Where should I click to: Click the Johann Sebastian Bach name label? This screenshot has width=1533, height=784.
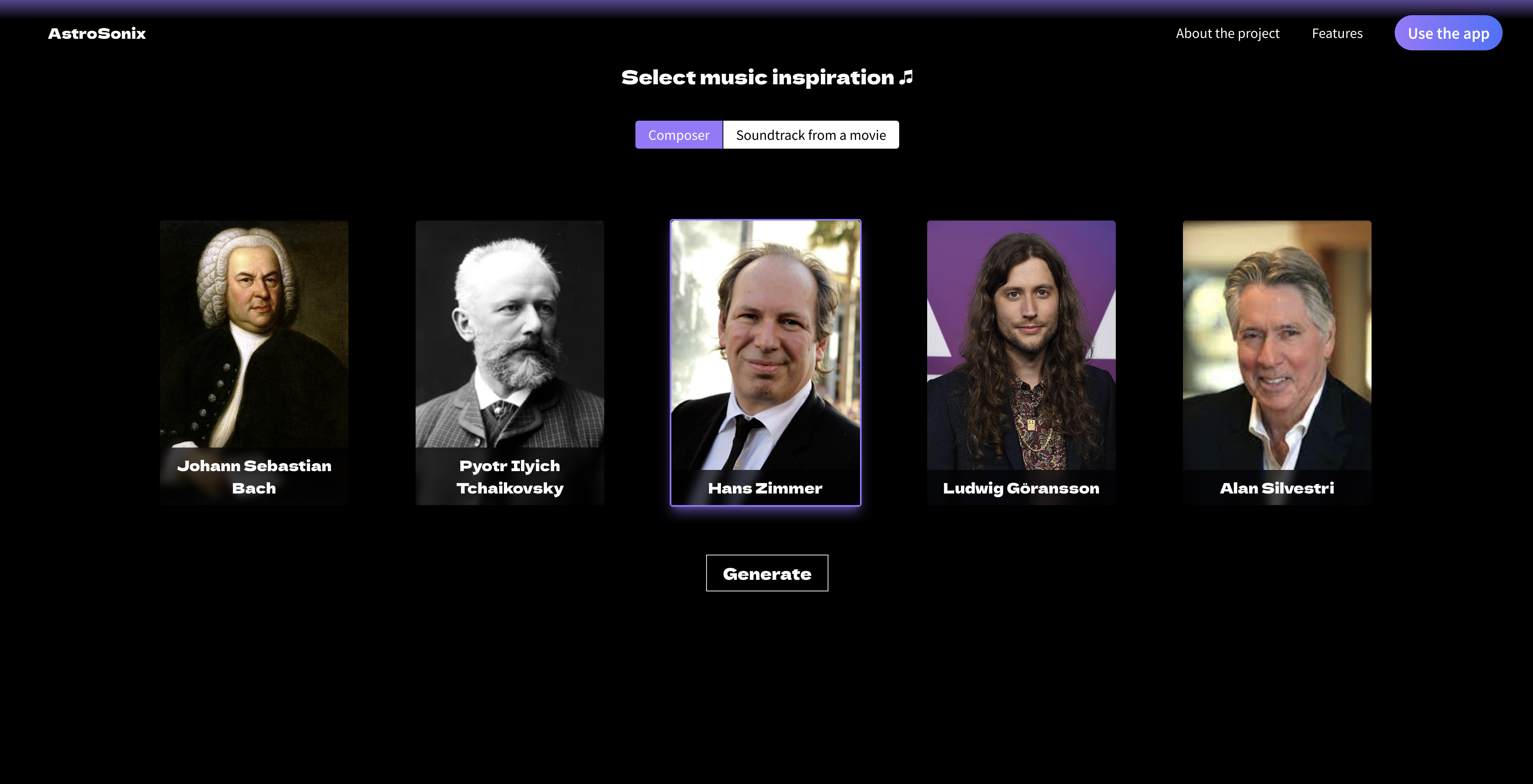click(x=254, y=476)
